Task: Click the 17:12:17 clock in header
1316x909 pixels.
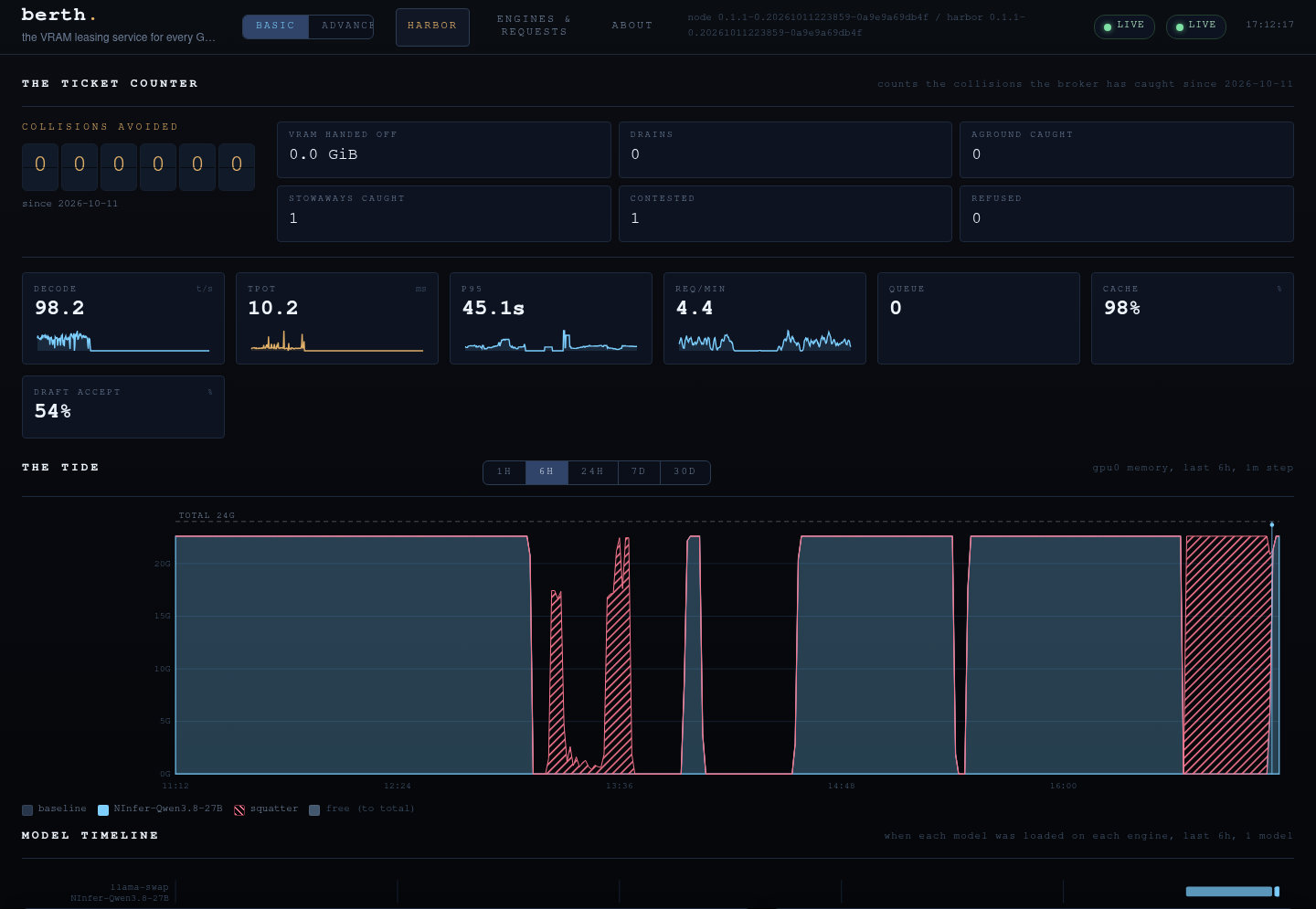Action: click(1270, 25)
